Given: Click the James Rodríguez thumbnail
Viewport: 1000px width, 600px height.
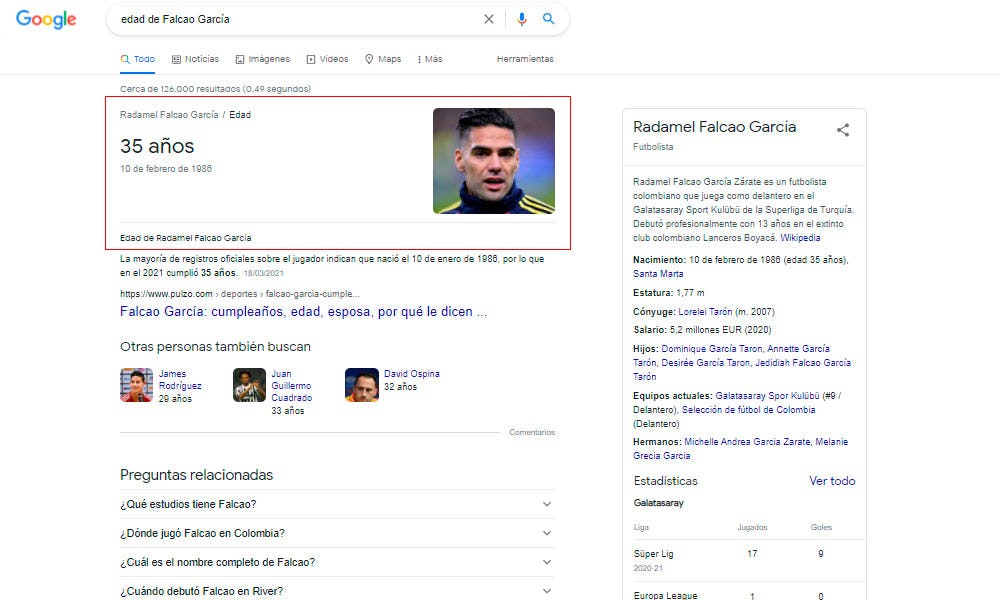Looking at the screenshot, I should click(x=137, y=385).
